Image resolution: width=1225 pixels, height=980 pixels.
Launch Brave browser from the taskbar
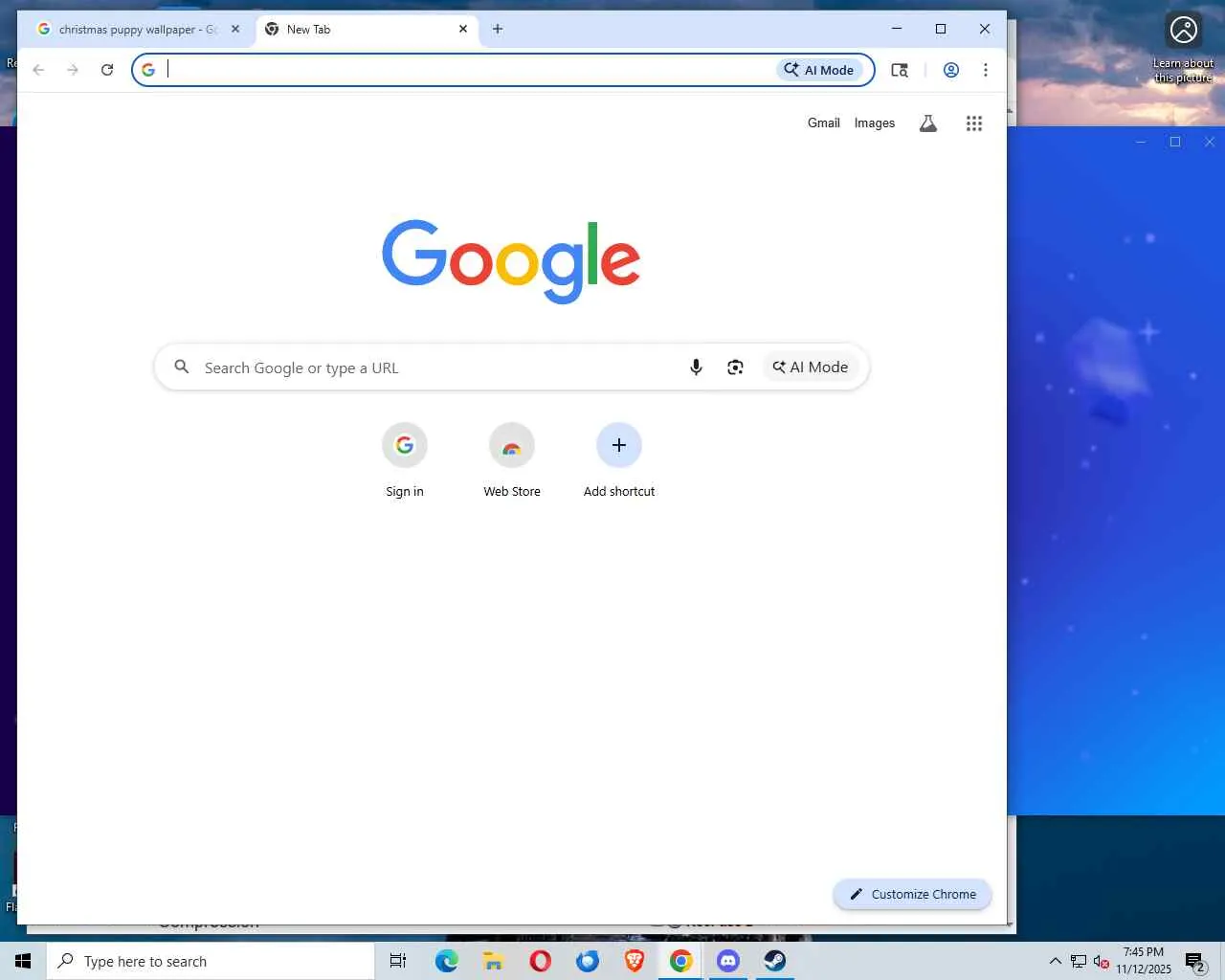tap(634, 961)
